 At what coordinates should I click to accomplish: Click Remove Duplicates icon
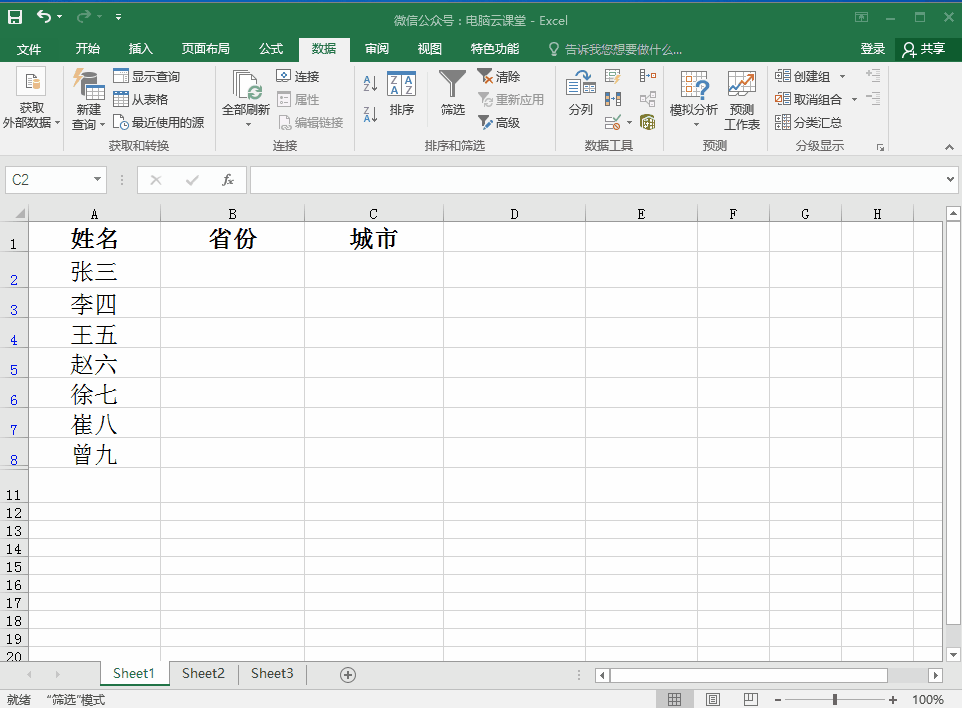click(x=613, y=99)
